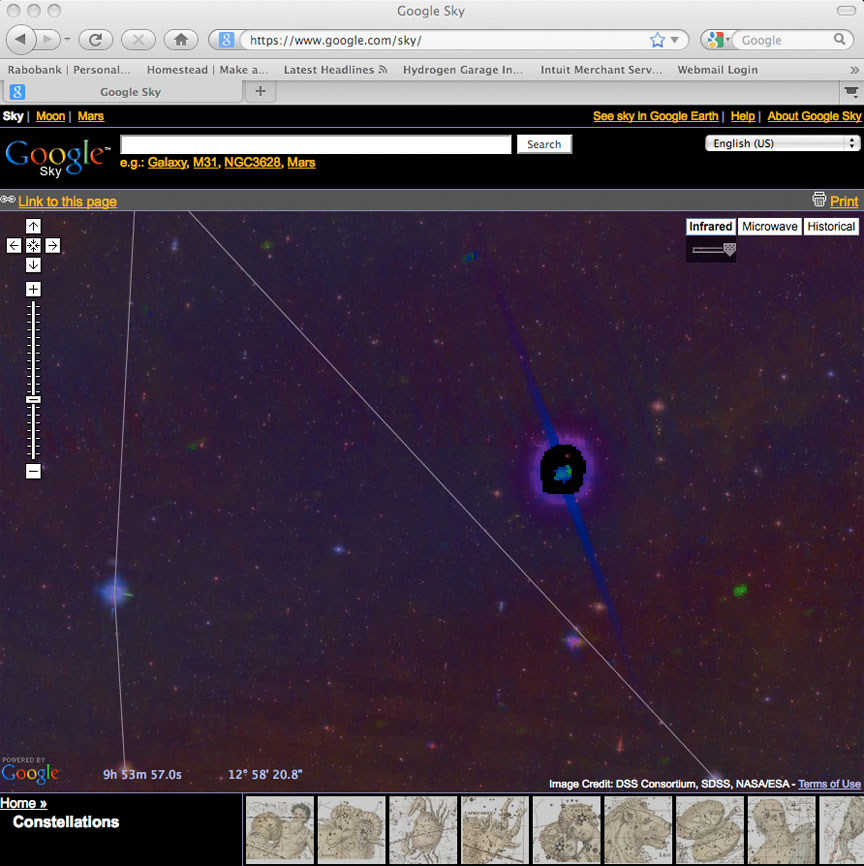Image resolution: width=864 pixels, height=866 pixels.
Task: Switch to the Mars view
Action: coord(91,116)
